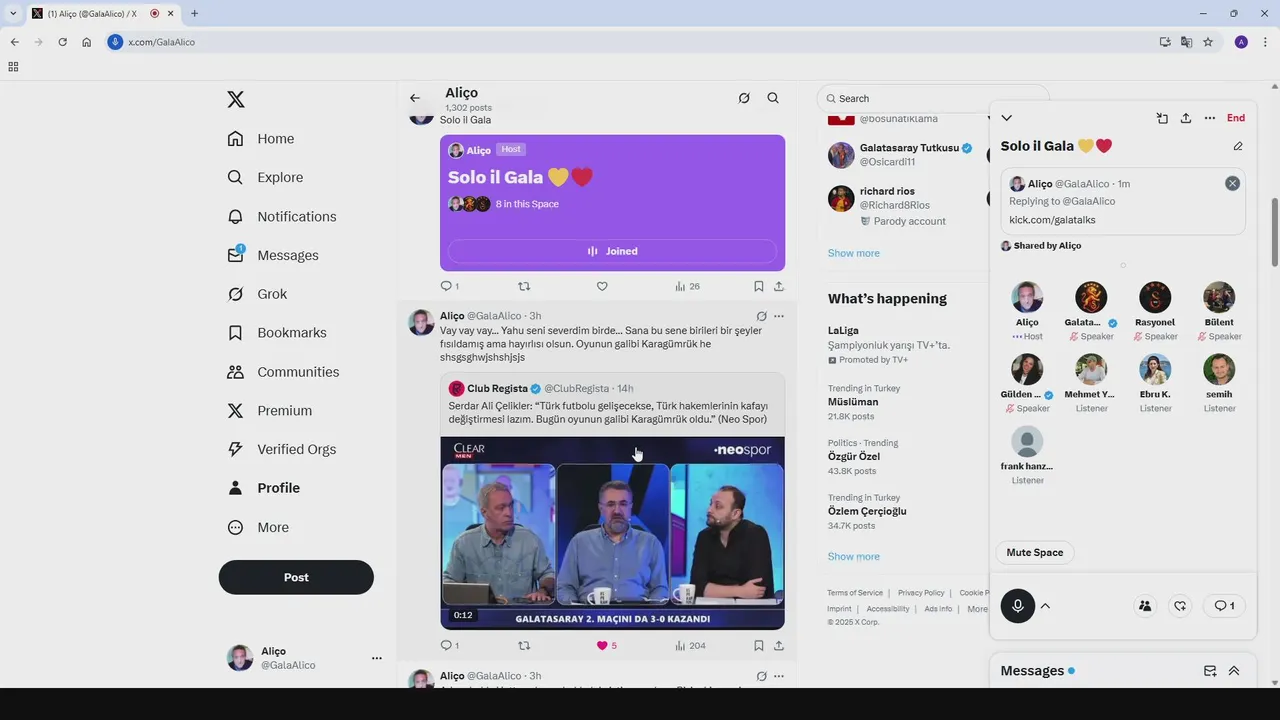Share the Space using upload icon
The height and width of the screenshot is (720, 1280).
click(x=1186, y=118)
